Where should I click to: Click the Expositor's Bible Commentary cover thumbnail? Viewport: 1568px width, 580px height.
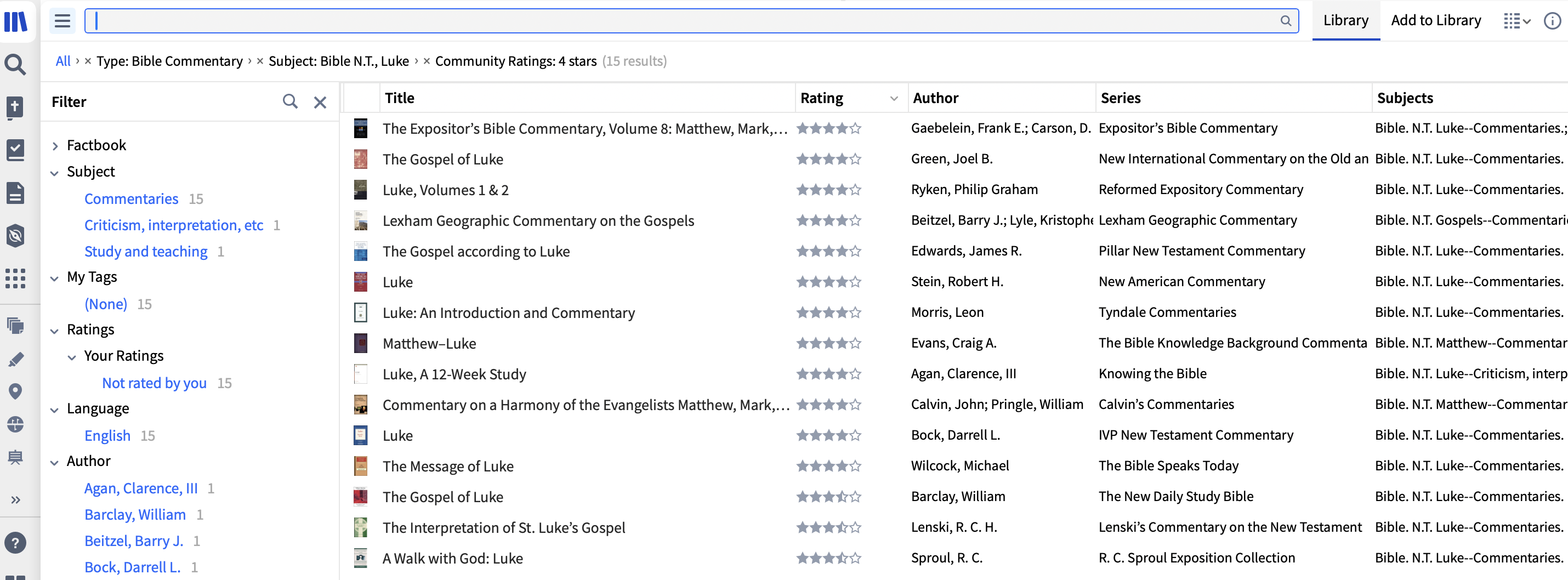(x=360, y=128)
